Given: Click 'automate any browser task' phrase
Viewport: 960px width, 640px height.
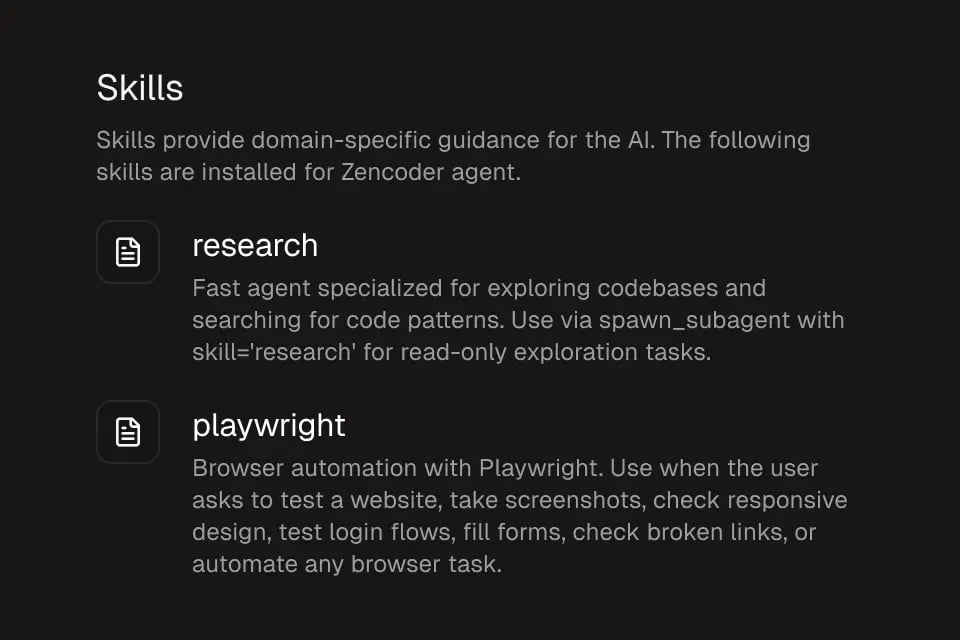Looking at the screenshot, I should pyautogui.click(x=344, y=564).
